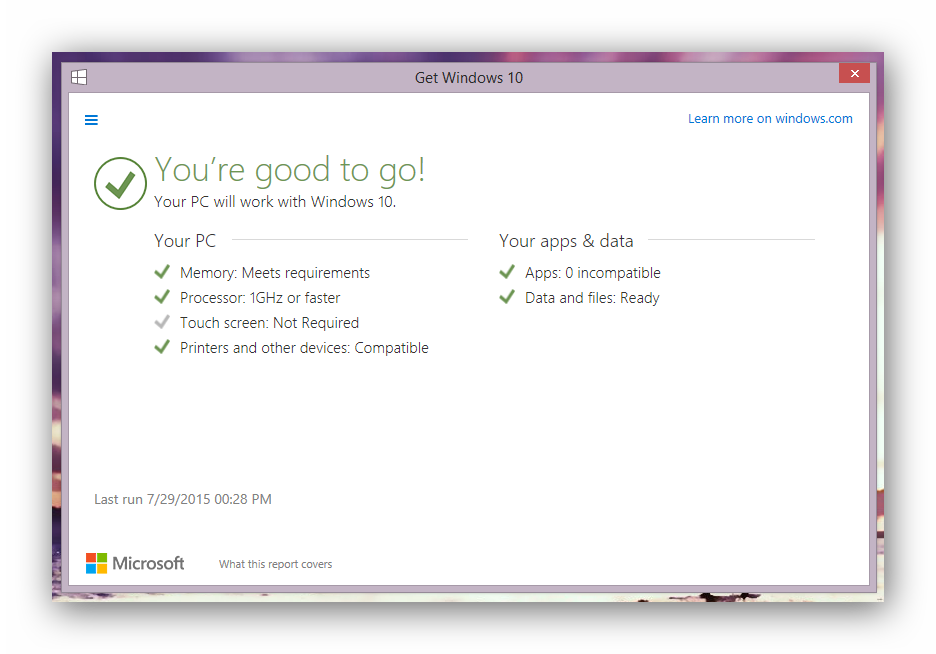Click checkmark beside Apps: 0 incompatible
Viewport: 936px width, 654px height.
pyautogui.click(x=507, y=272)
